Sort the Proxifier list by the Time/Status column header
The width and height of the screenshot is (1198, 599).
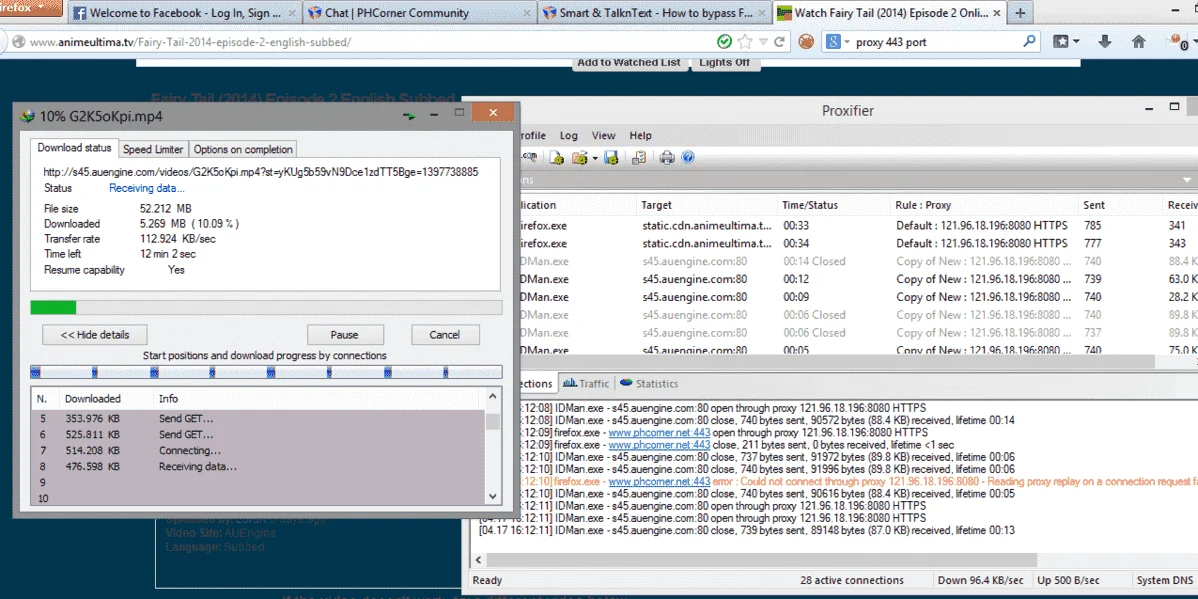click(x=833, y=205)
